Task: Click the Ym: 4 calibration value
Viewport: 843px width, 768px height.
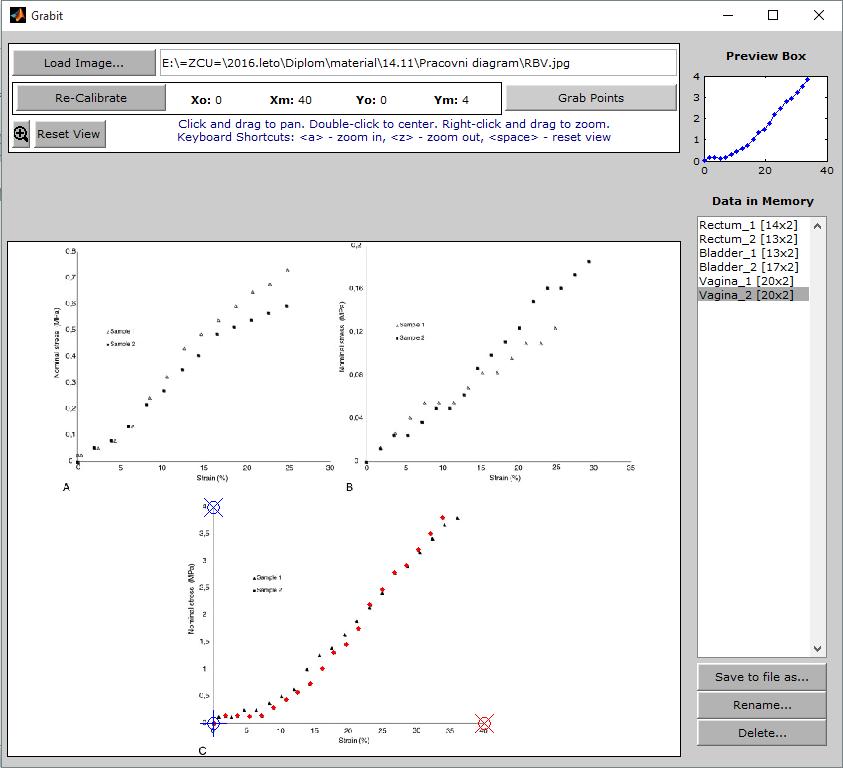Action: [x=451, y=100]
